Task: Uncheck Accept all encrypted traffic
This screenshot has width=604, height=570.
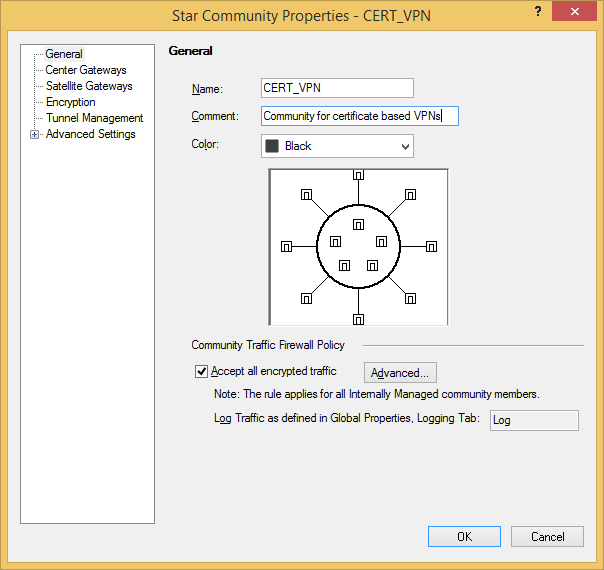Action: [x=202, y=372]
